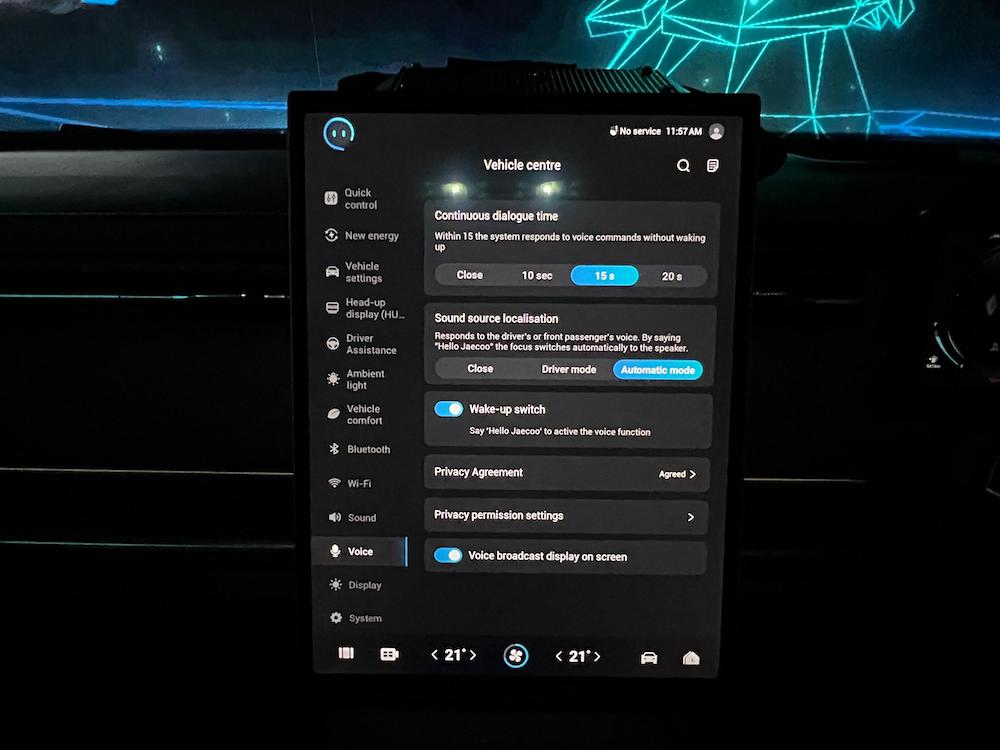Set continuous dialogue time to 10 sec
This screenshot has width=1000, height=750.
[537, 276]
